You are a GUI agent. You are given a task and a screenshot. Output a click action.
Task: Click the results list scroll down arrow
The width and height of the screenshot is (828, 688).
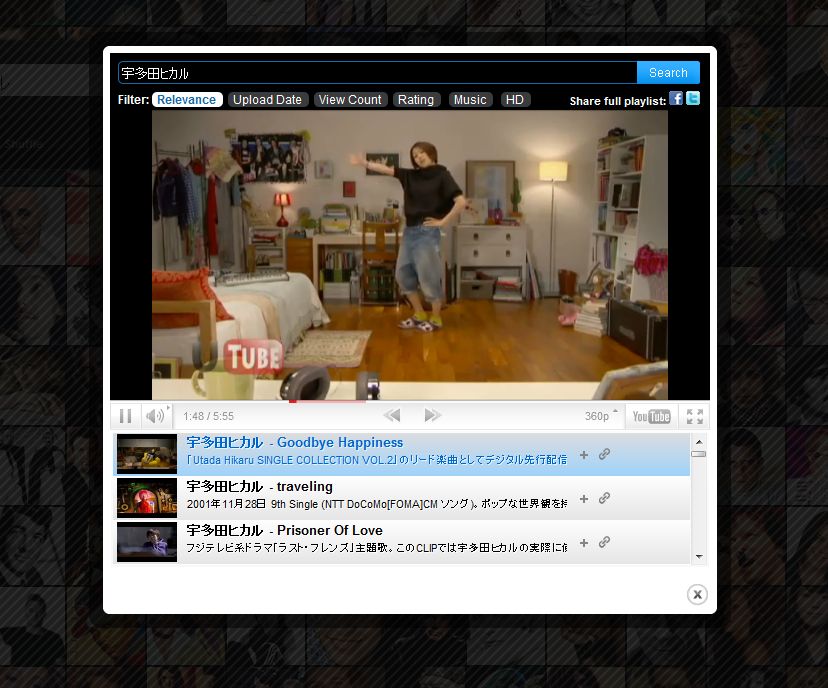699,557
